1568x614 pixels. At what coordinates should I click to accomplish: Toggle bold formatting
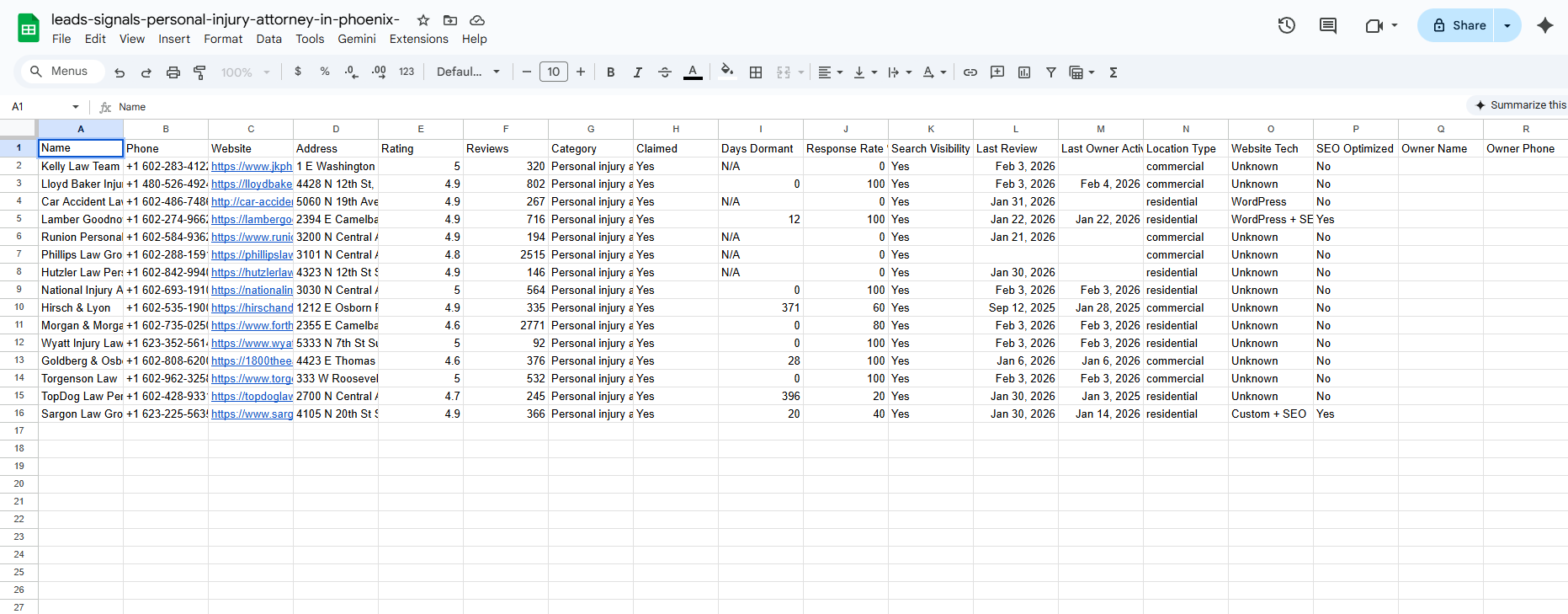(x=611, y=72)
